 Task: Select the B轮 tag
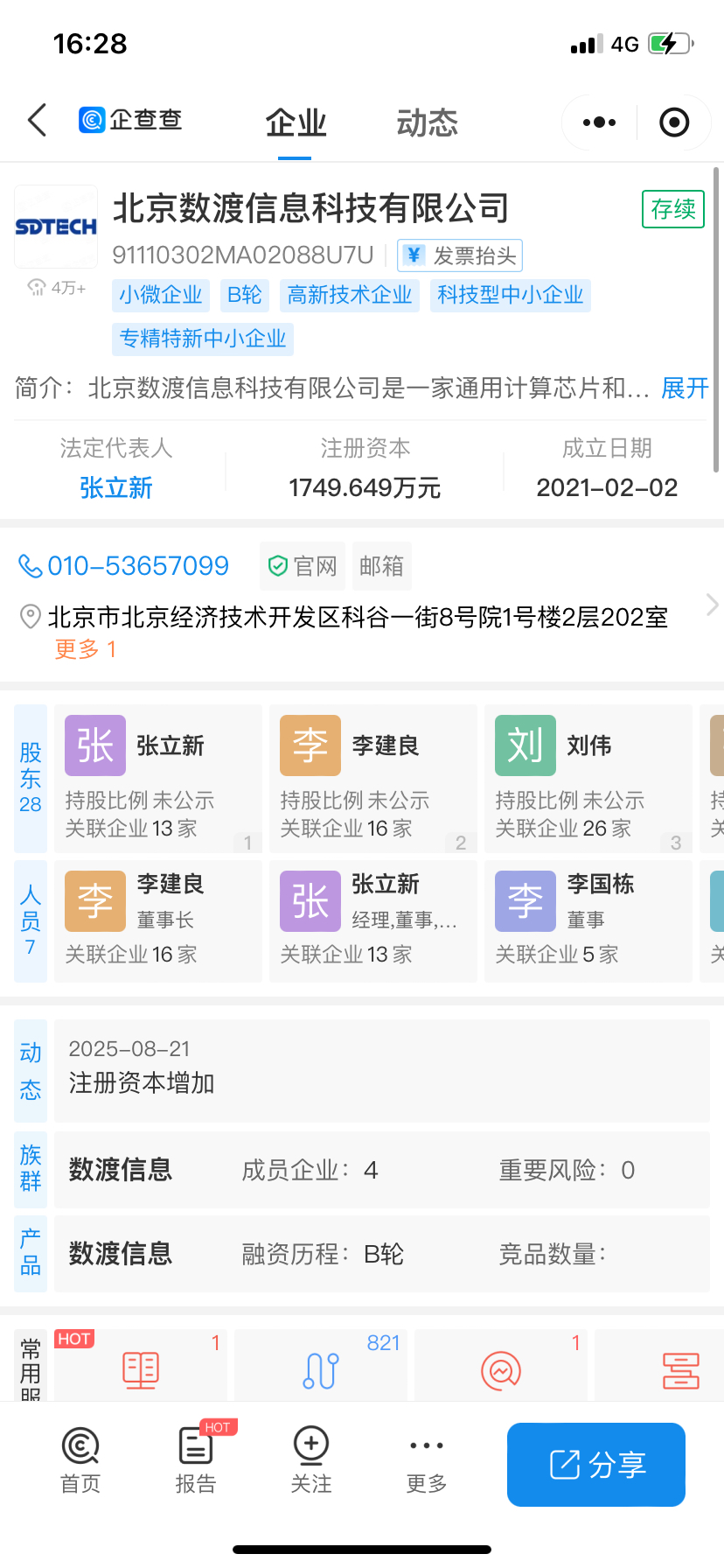pyautogui.click(x=245, y=295)
